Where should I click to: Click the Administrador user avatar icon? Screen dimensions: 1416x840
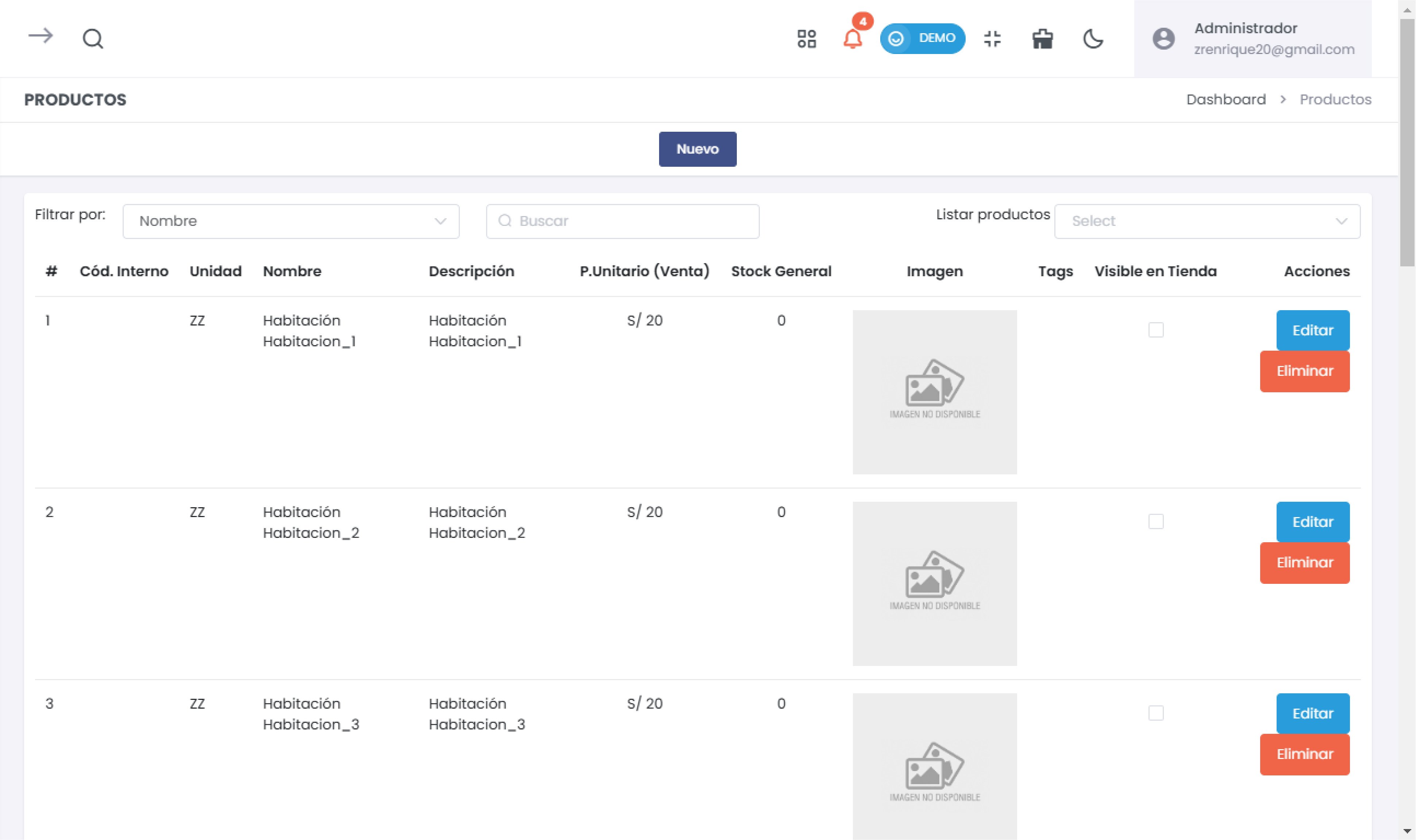coord(1163,38)
